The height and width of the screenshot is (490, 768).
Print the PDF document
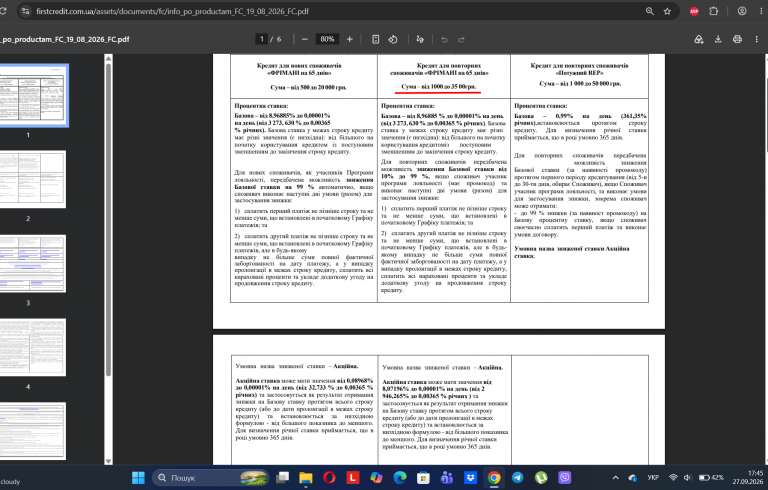pos(737,39)
